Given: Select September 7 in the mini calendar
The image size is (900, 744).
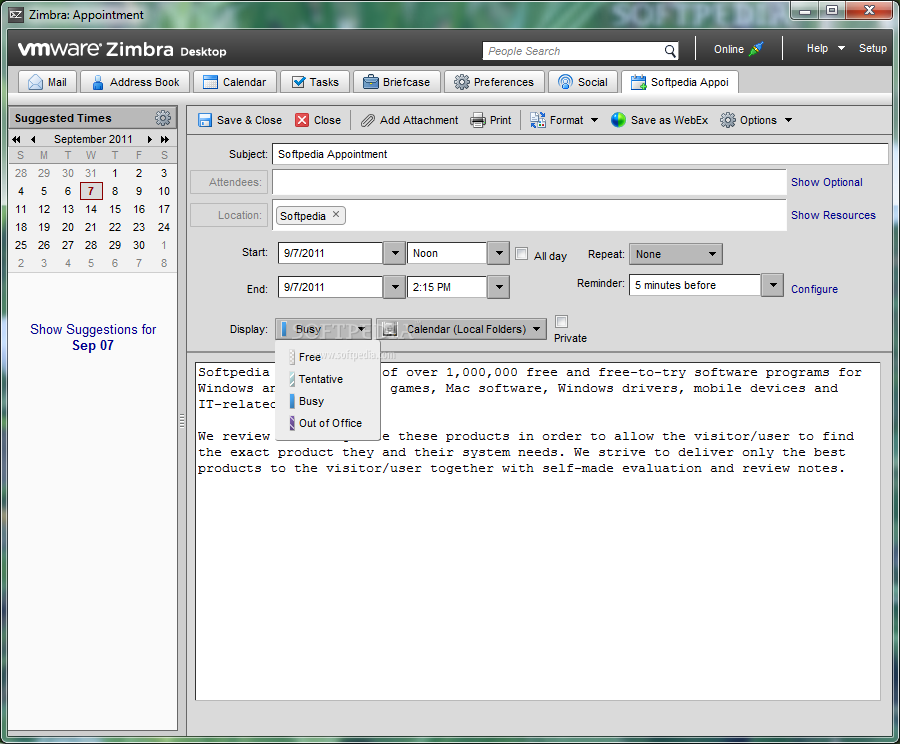Looking at the screenshot, I should [x=91, y=191].
